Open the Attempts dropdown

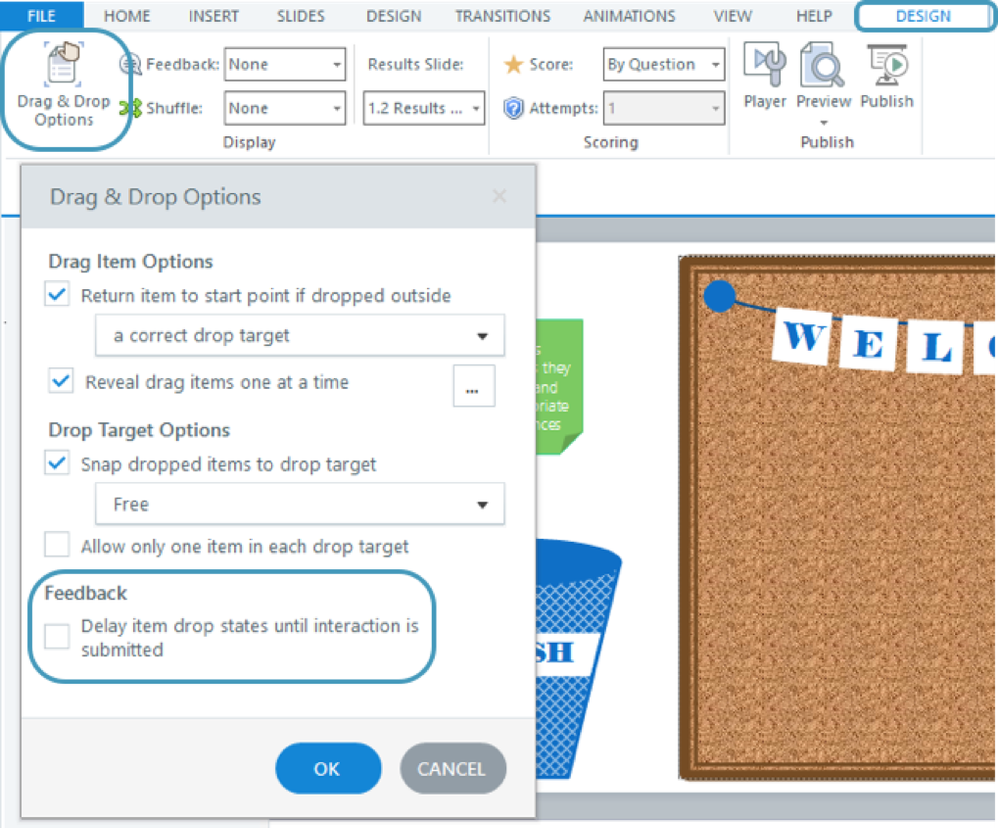point(664,108)
